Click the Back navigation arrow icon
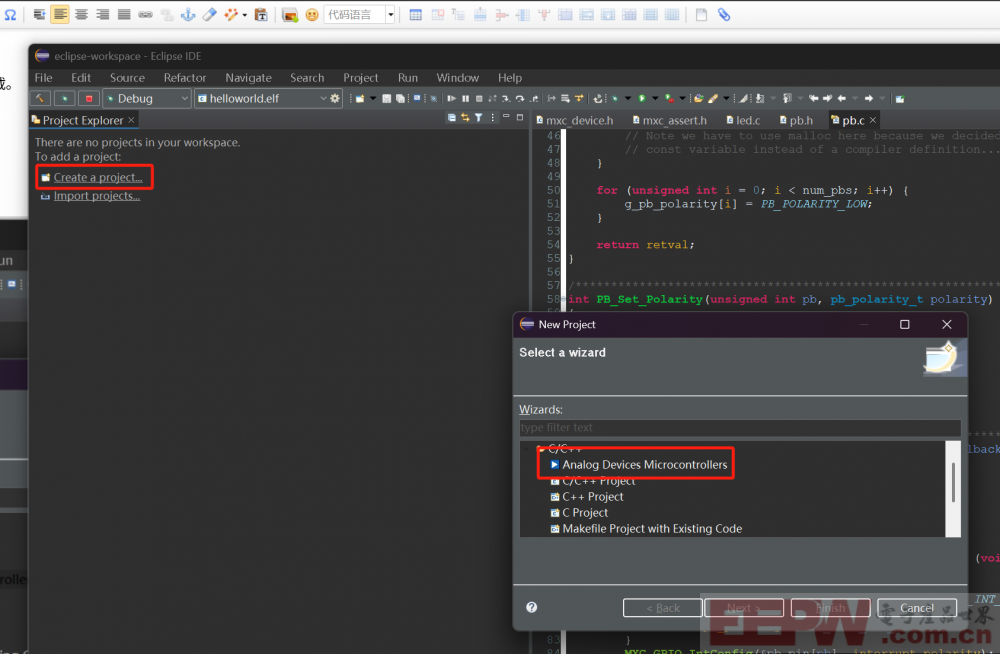Screen dimensions: 1000x654 841,98
